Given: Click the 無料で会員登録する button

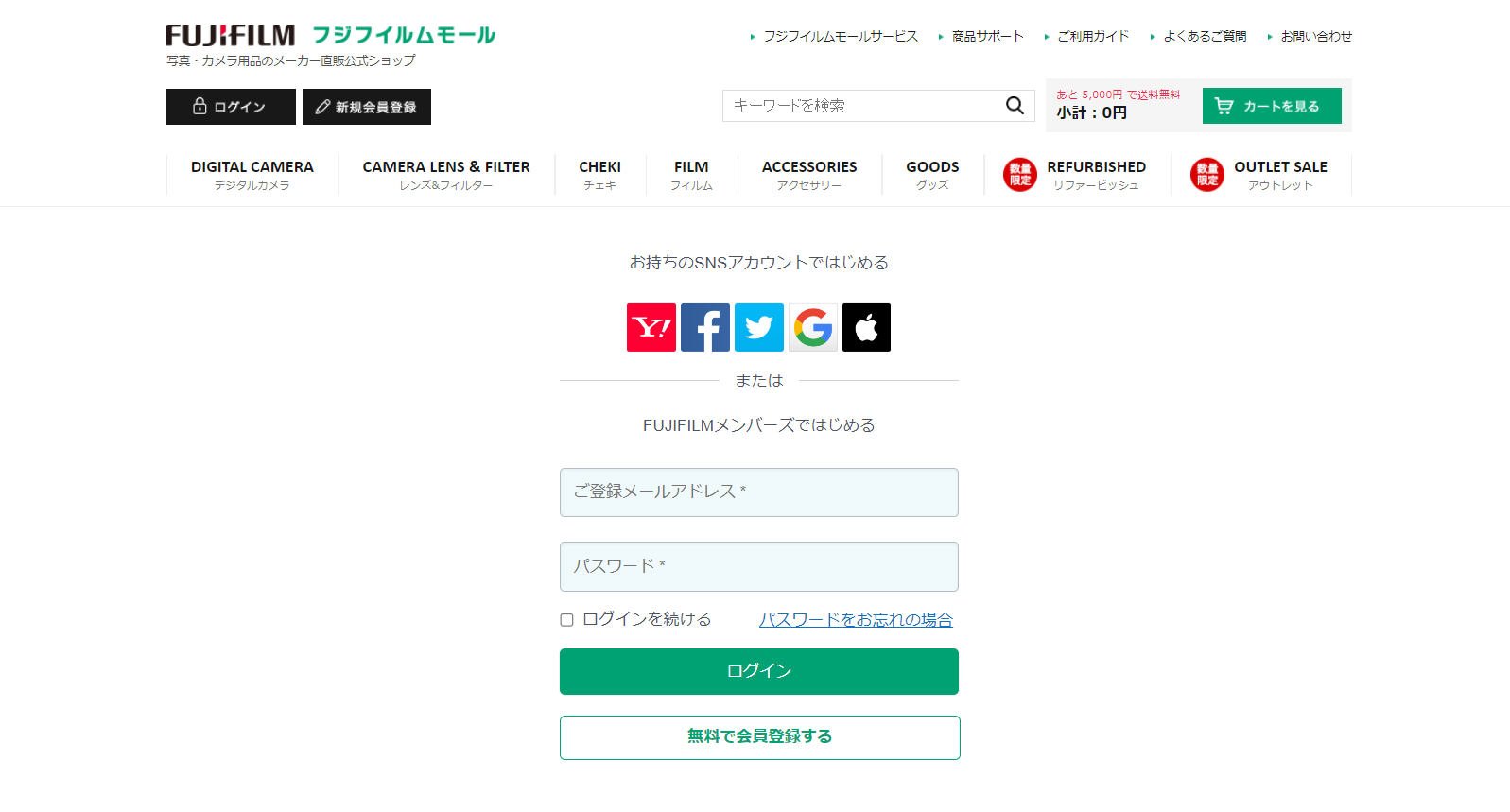Looking at the screenshot, I should [x=759, y=737].
